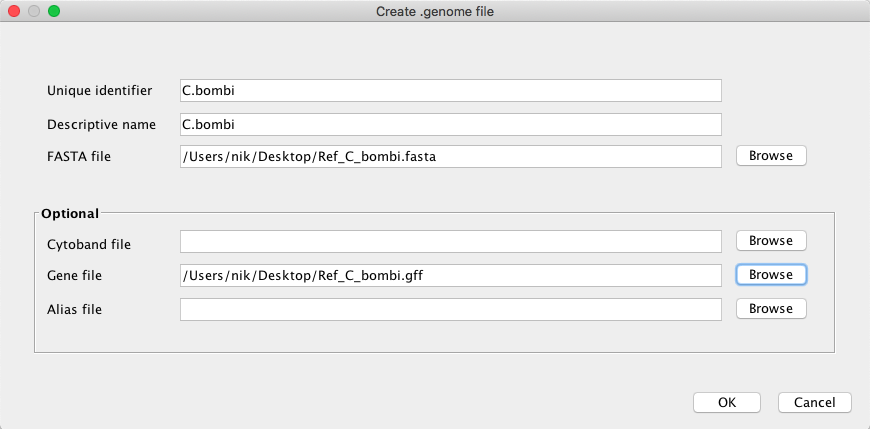This screenshot has height=429, width=870.
Task: Close the window with the red button
Action: point(14,11)
